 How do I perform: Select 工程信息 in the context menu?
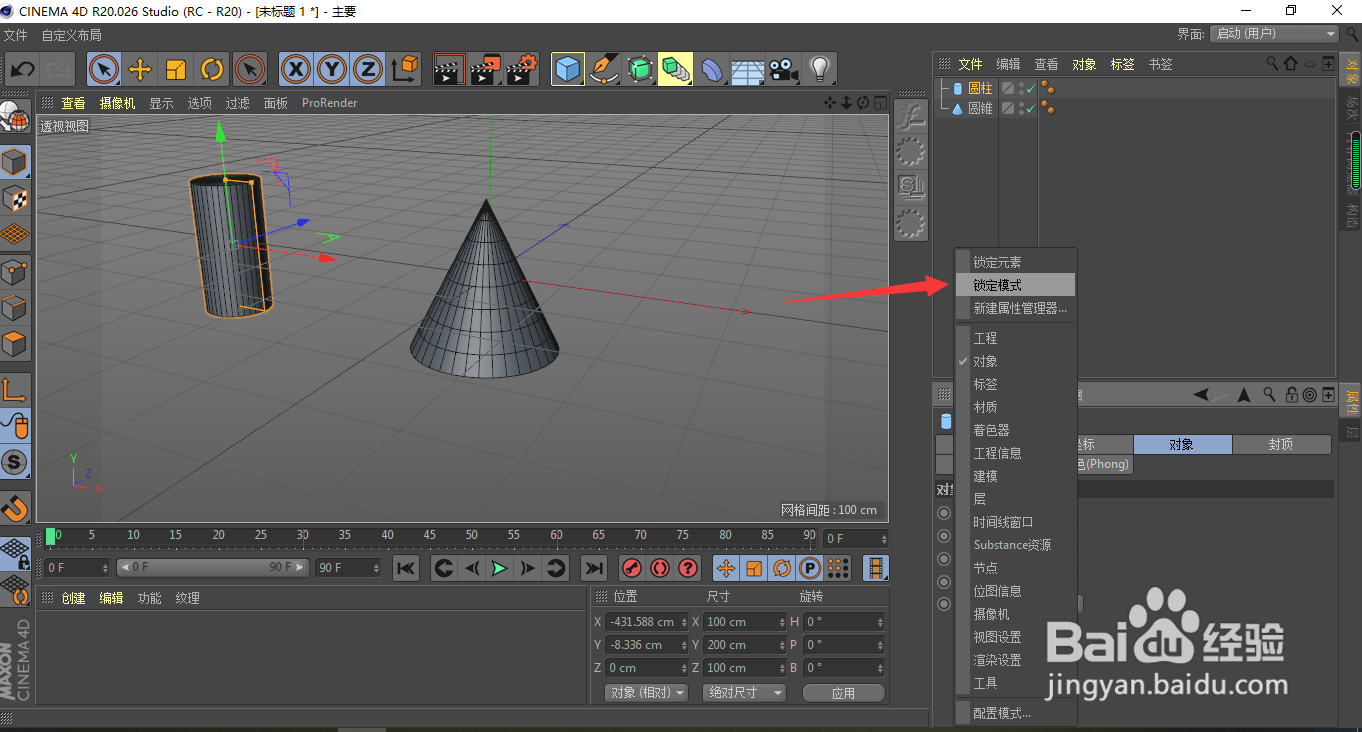(x=1015, y=453)
